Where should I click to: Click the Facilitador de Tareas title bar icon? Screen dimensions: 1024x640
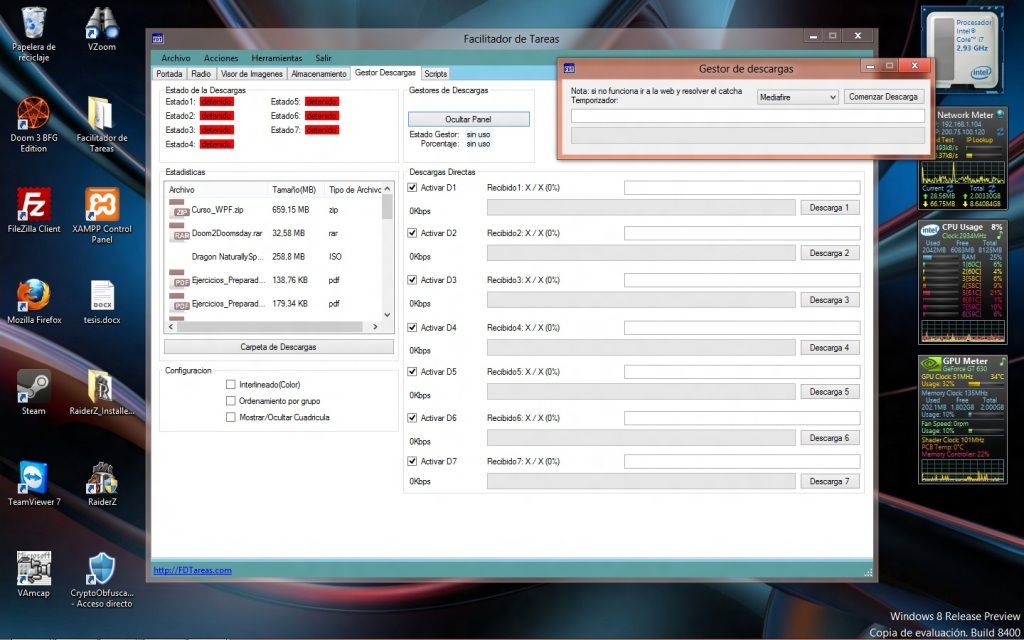coord(158,39)
